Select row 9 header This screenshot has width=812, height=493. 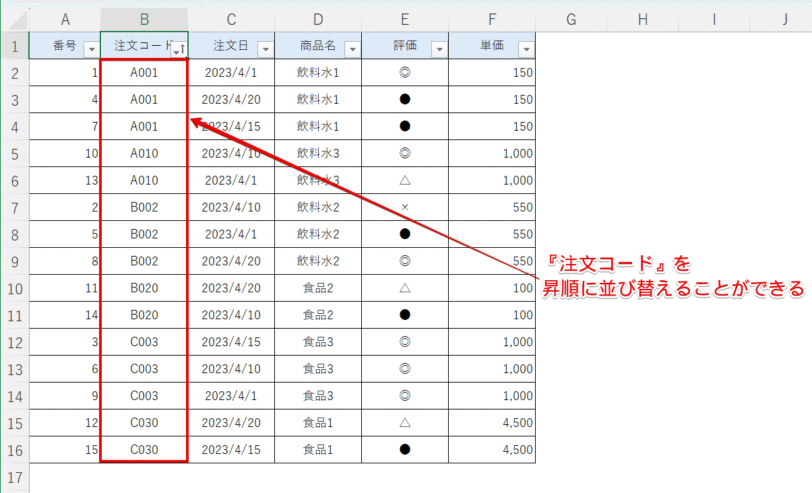[x=15, y=262]
